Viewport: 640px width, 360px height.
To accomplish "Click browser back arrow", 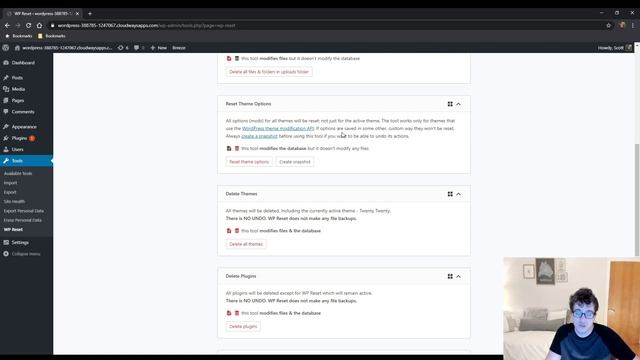I will 7,25.
